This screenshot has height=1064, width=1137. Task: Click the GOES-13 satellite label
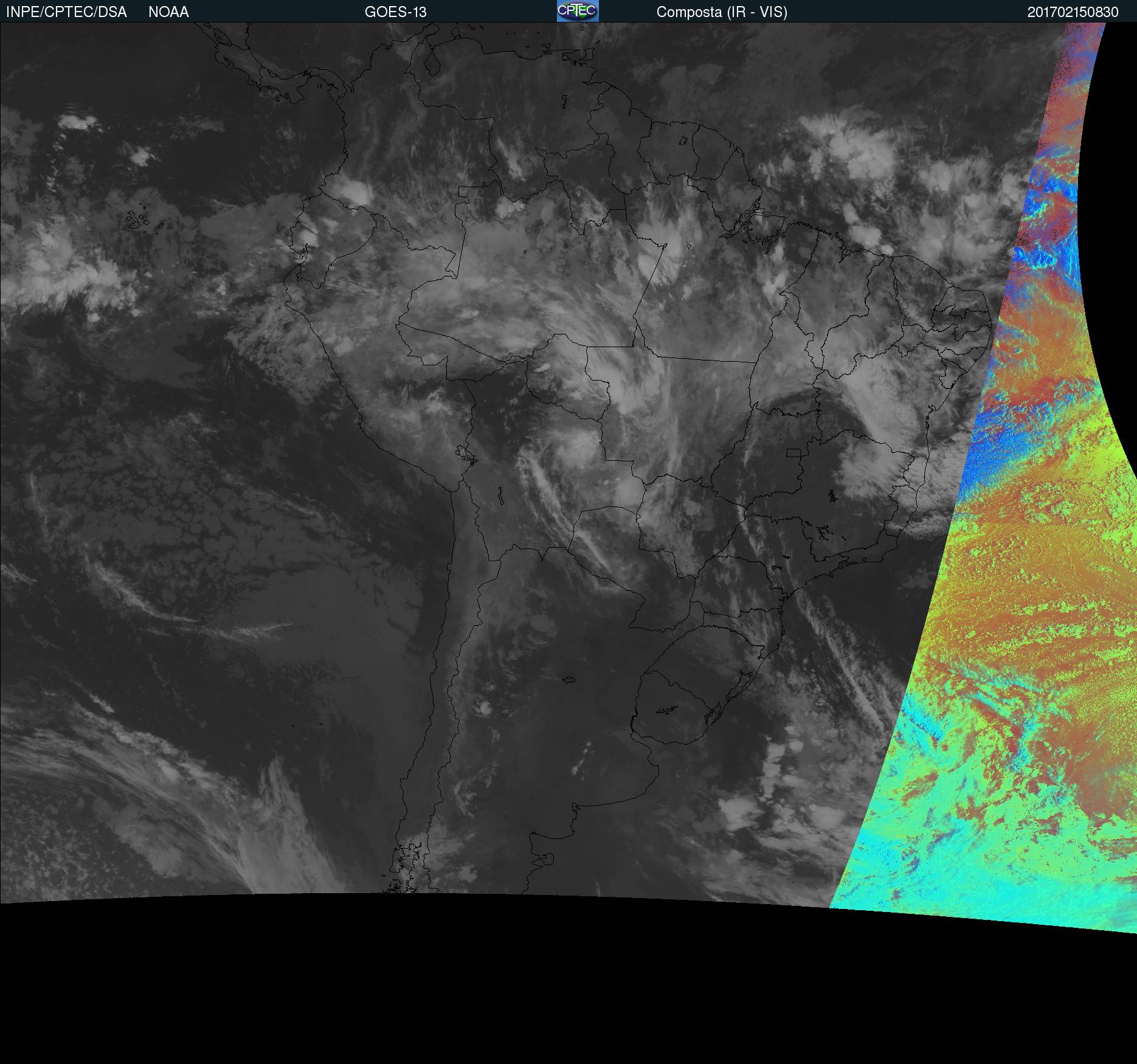(396, 12)
